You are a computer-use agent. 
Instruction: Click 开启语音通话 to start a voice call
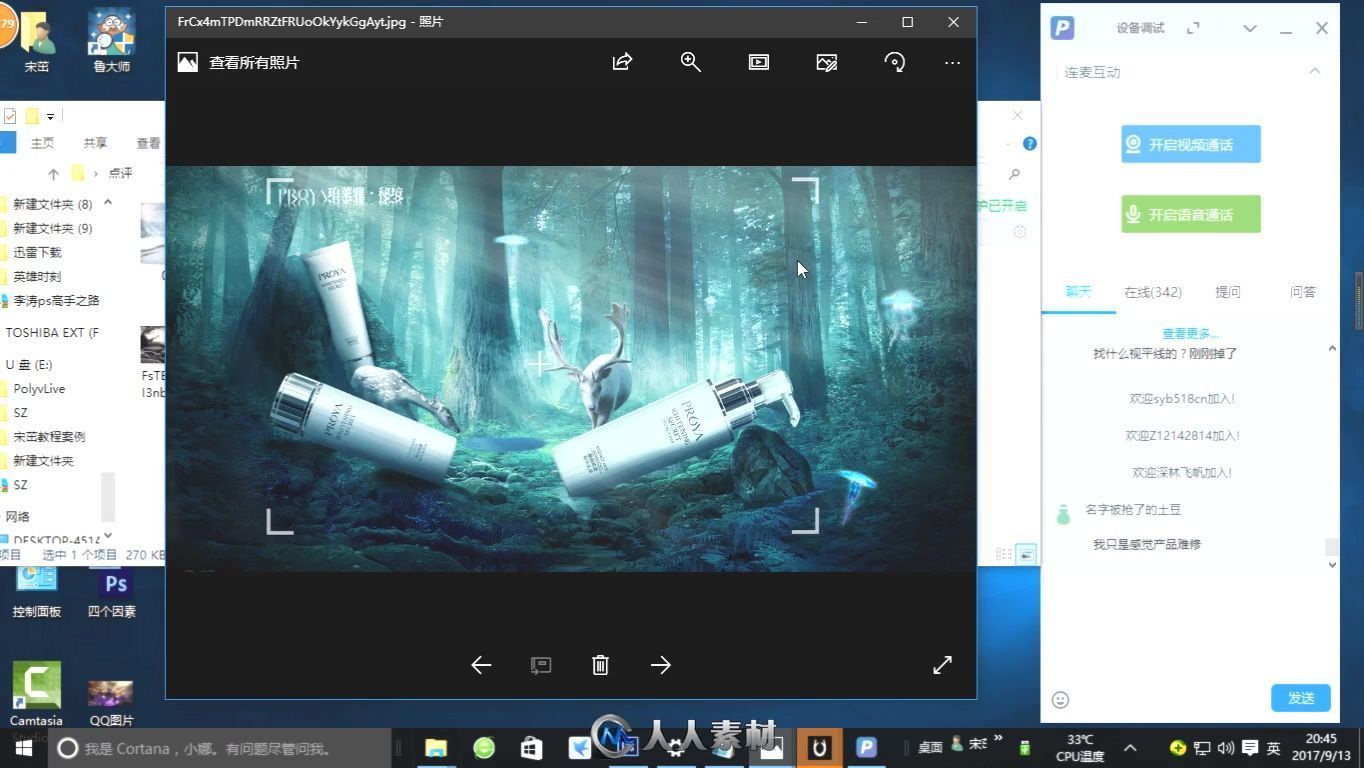click(1190, 214)
